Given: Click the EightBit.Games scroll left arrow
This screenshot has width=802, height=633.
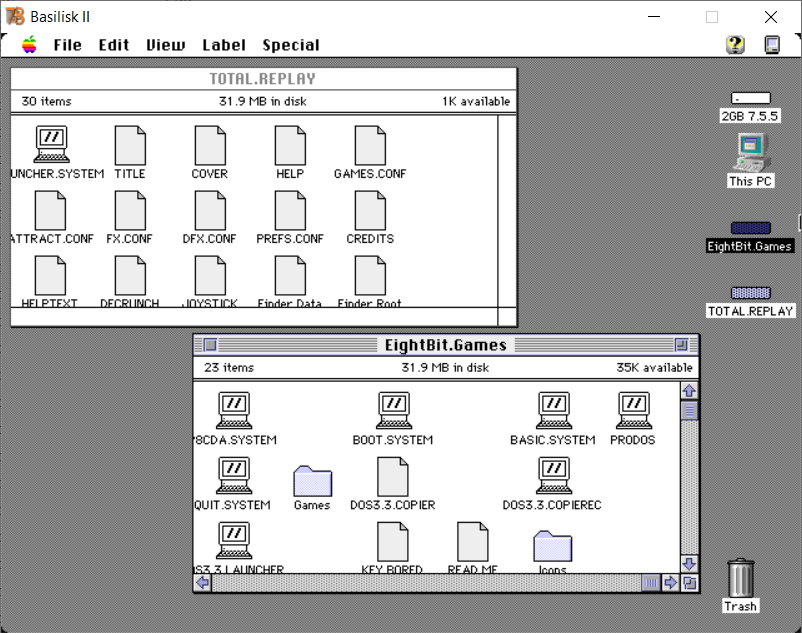Looking at the screenshot, I should click(x=203, y=582).
